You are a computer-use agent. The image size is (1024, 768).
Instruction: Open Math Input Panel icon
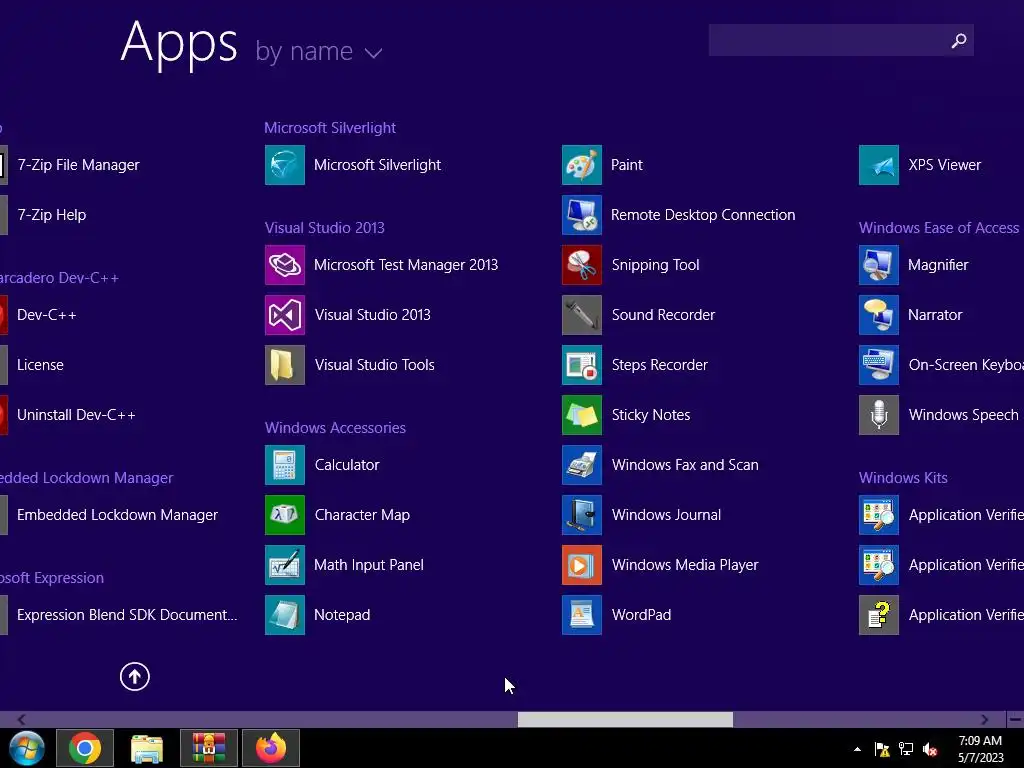[x=285, y=565]
